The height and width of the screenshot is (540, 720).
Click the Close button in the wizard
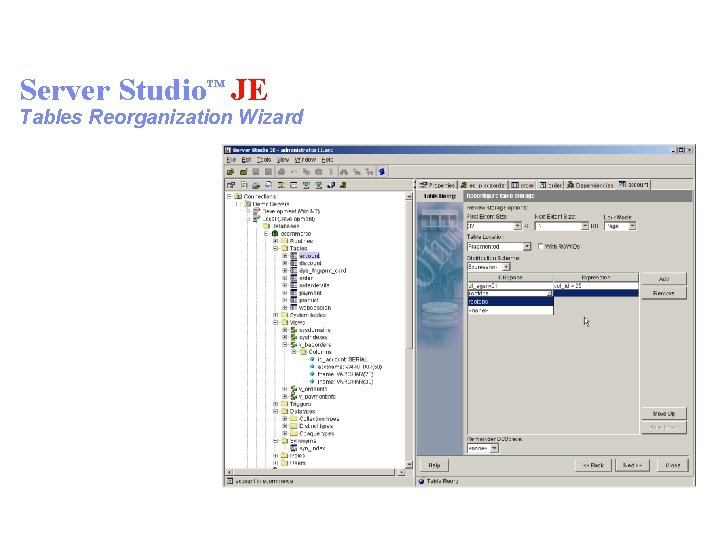coord(673,465)
